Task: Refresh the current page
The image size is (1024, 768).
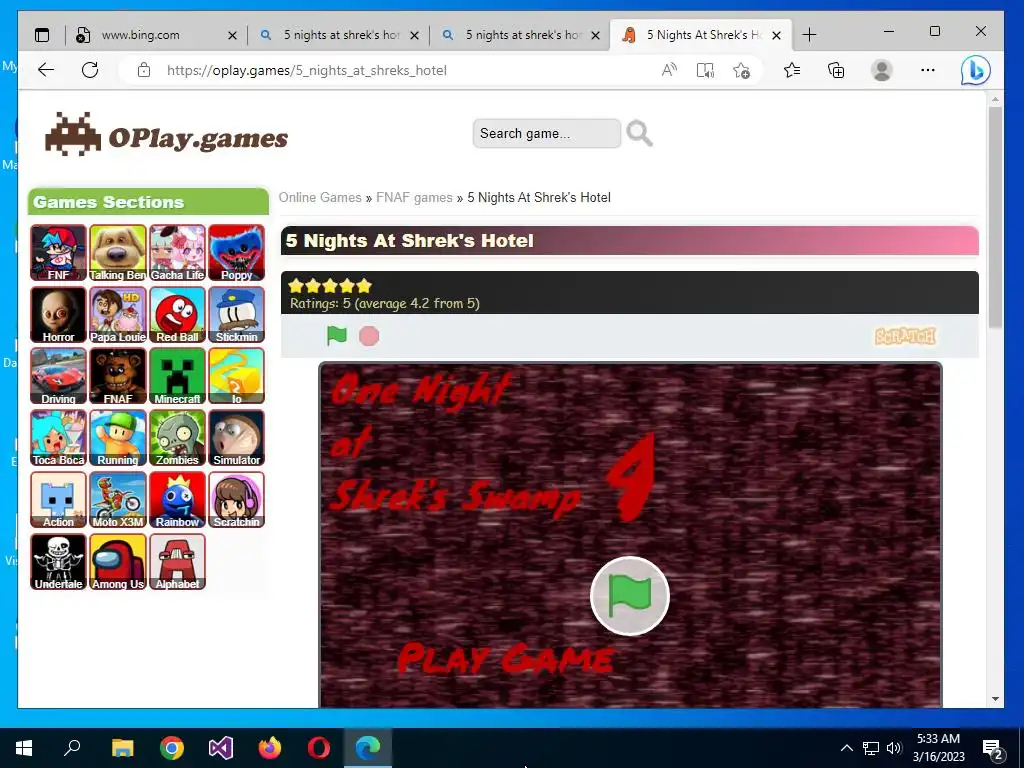Action: click(90, 70)
